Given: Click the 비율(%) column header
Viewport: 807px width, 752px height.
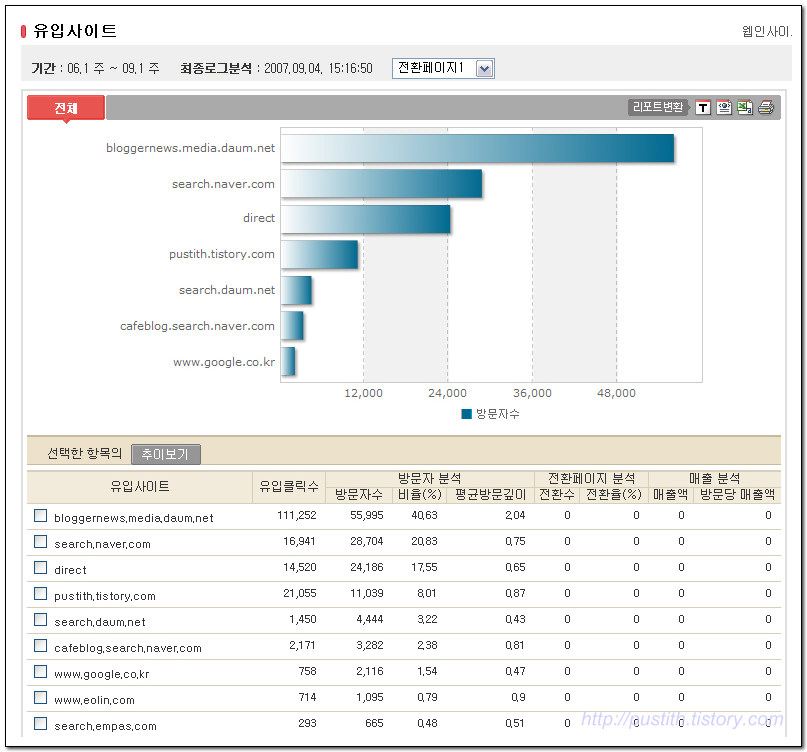Looking at the screenshot, I should (420, 495).
